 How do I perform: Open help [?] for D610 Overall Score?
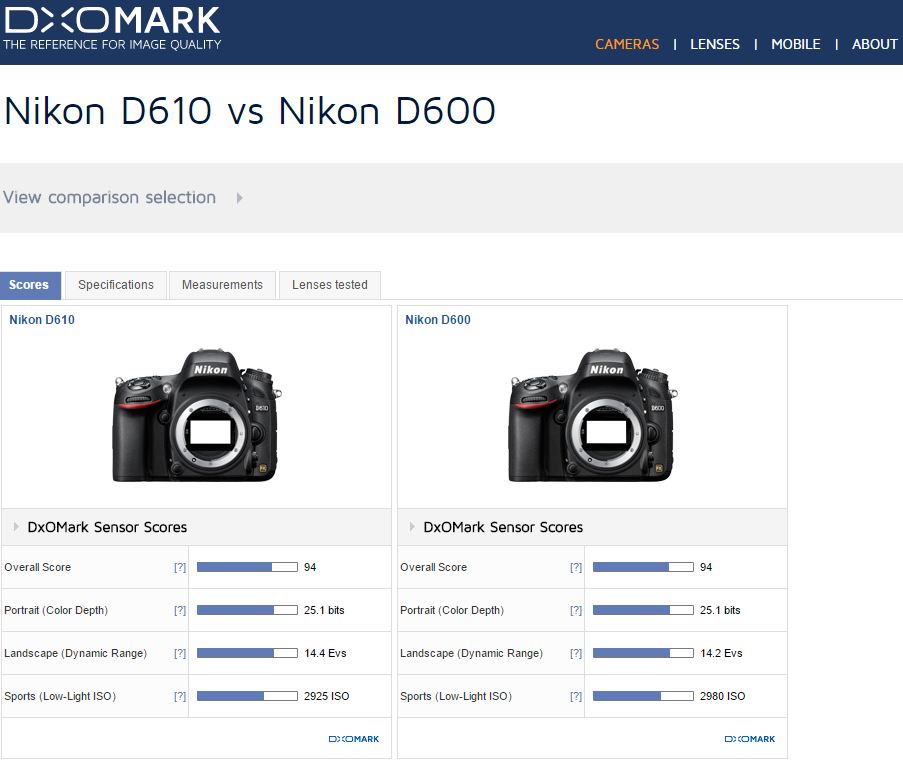coord(180,567)
